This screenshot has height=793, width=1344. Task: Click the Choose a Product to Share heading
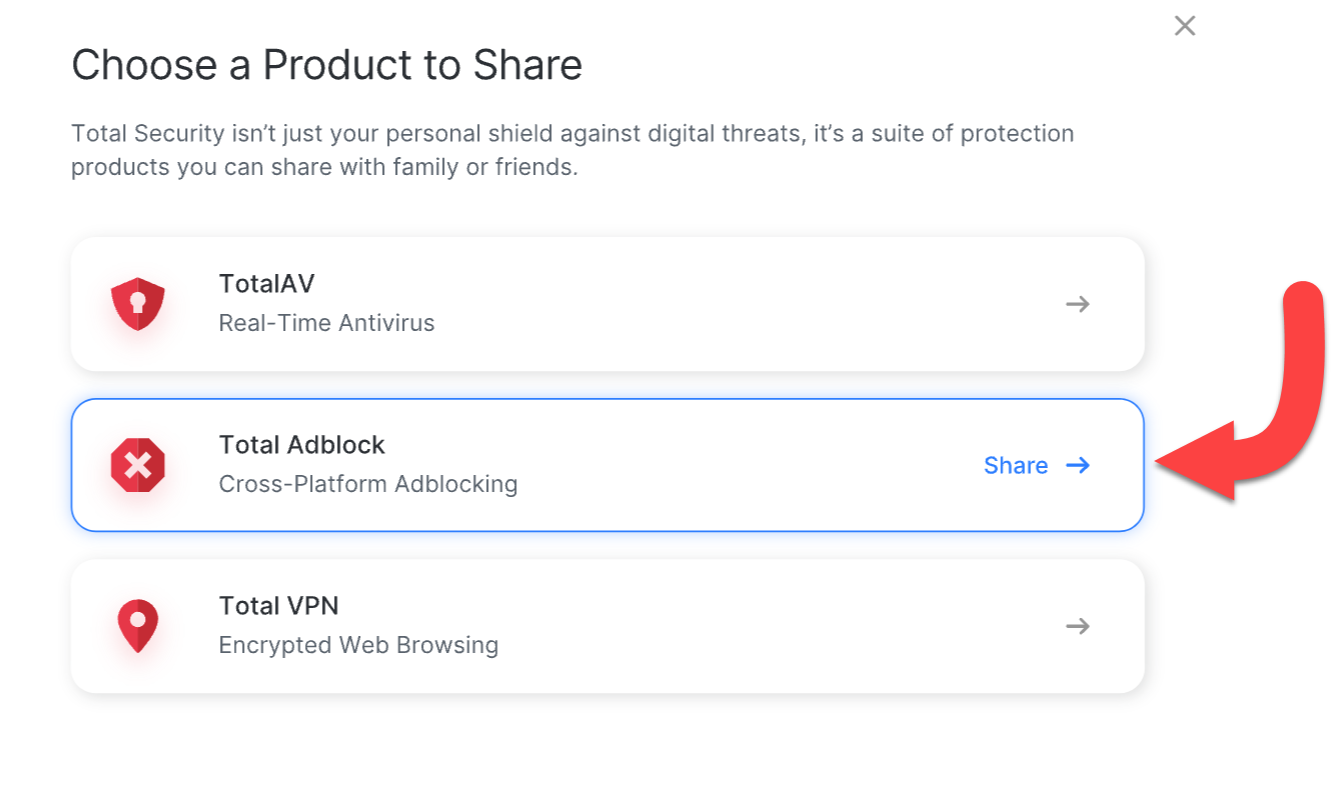pos(327,66)
